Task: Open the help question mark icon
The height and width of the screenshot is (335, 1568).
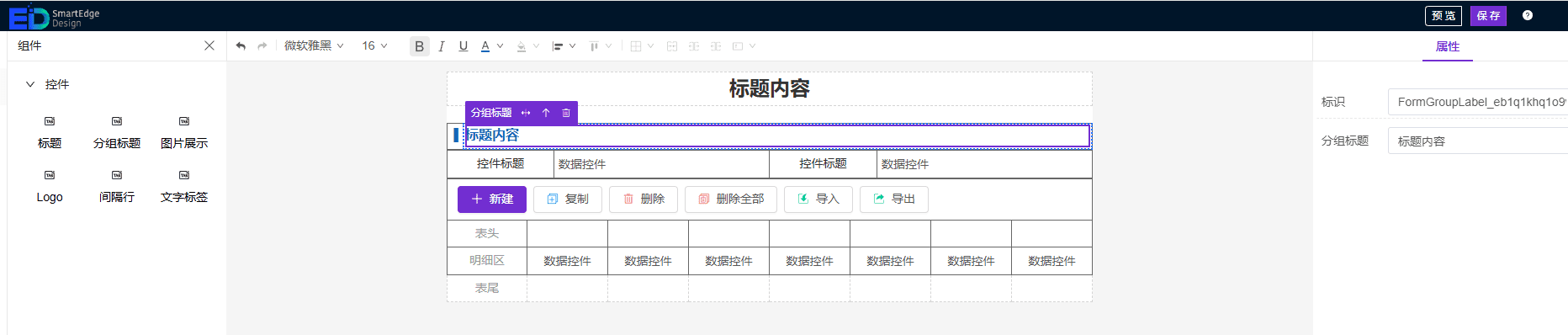Action: pyautogui.click(x=1528, y=15)
